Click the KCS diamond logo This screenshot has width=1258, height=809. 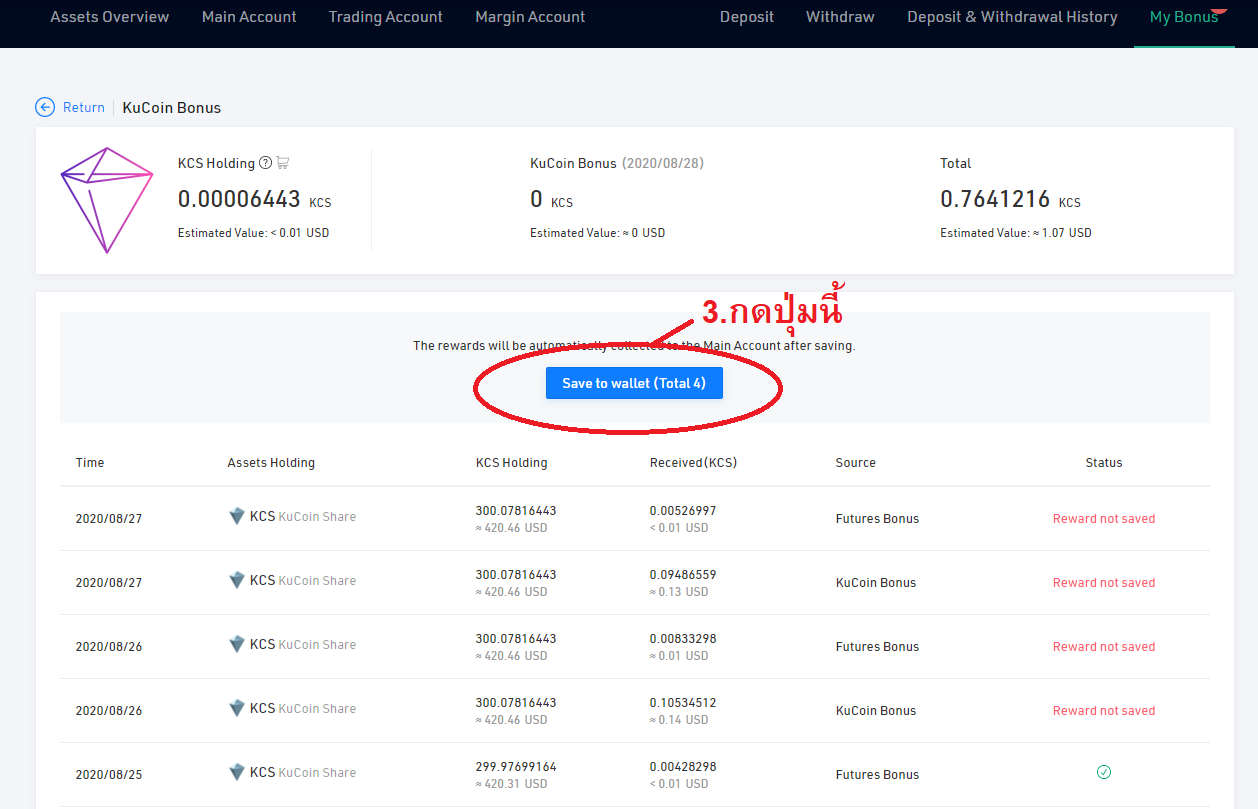pos(107,200)
